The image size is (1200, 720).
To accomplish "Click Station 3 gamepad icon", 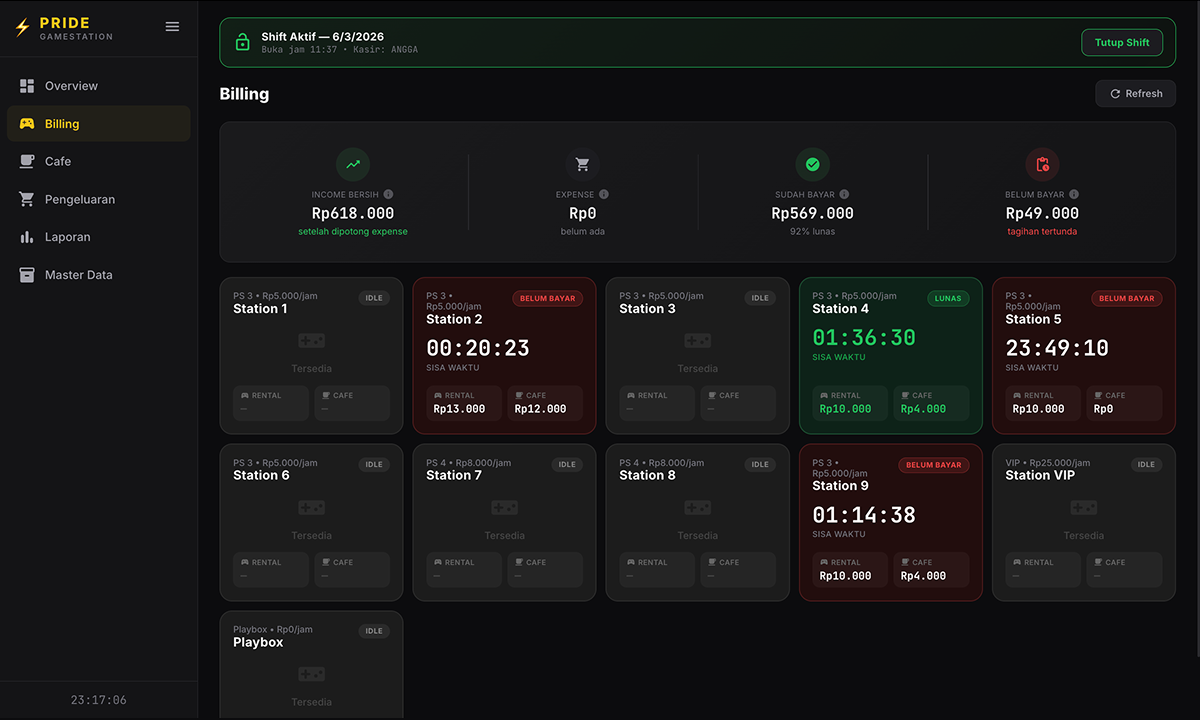I will 697,341.
